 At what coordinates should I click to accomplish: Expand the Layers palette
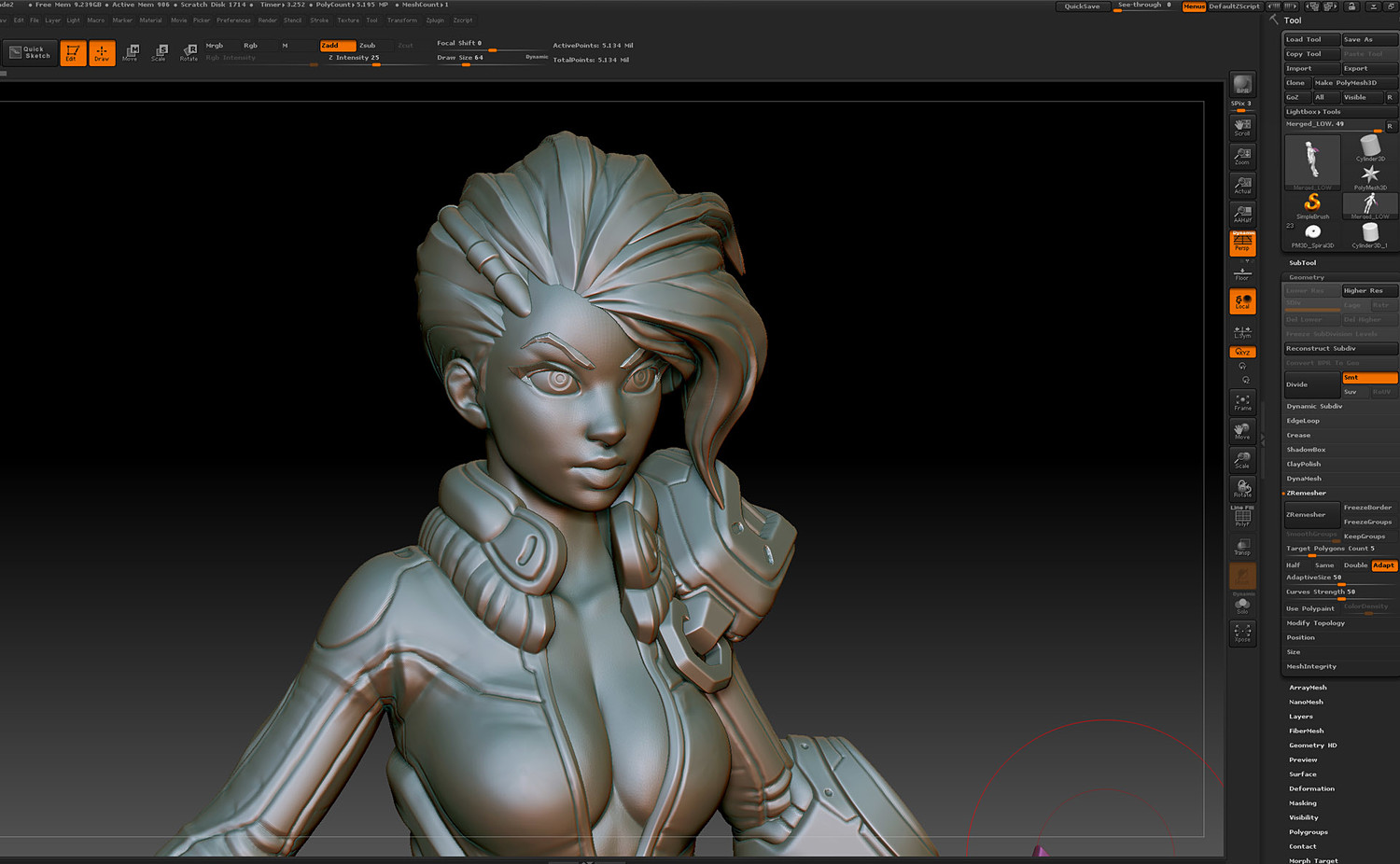1301,717
